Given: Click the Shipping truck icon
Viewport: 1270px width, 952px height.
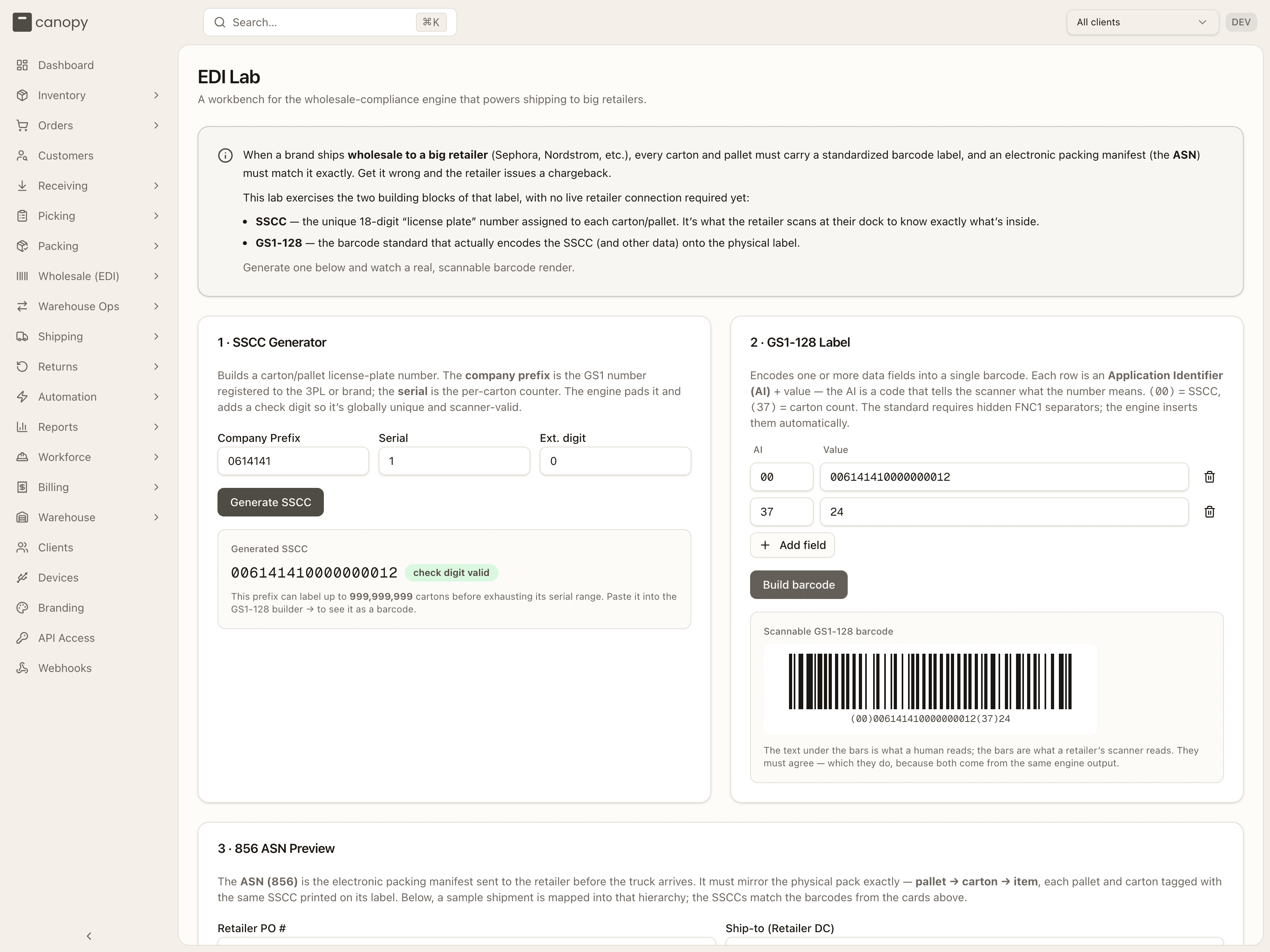Looking at the screenshot, I should coord(22,336).
